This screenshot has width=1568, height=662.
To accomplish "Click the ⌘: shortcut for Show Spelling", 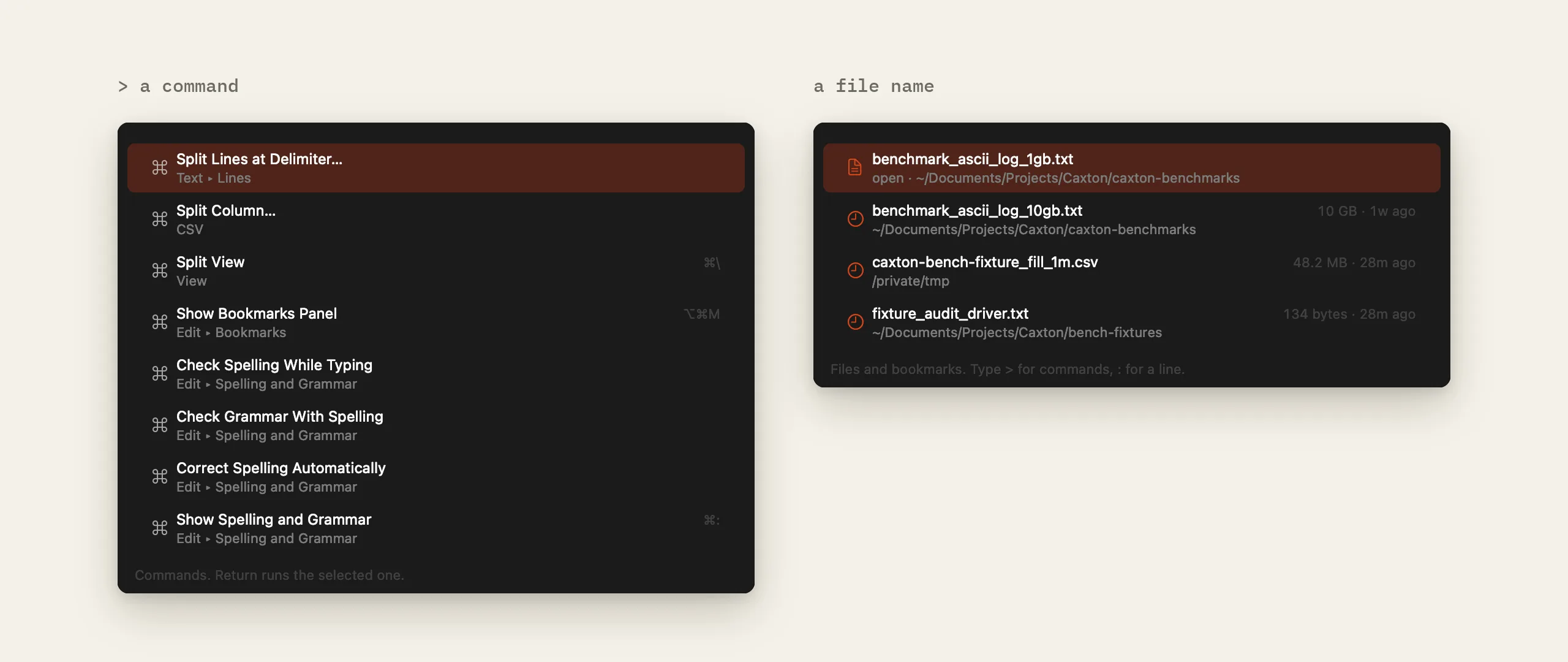I will click(712, 520).
